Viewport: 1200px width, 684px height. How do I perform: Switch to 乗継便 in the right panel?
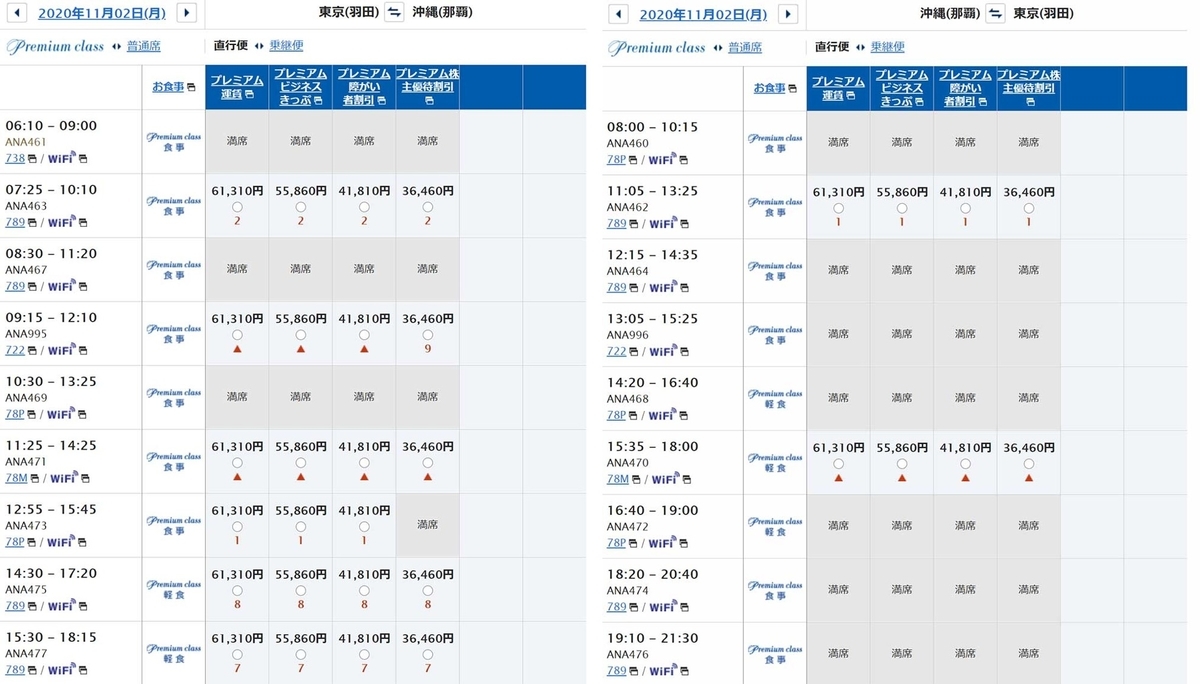tap(888, 46)
